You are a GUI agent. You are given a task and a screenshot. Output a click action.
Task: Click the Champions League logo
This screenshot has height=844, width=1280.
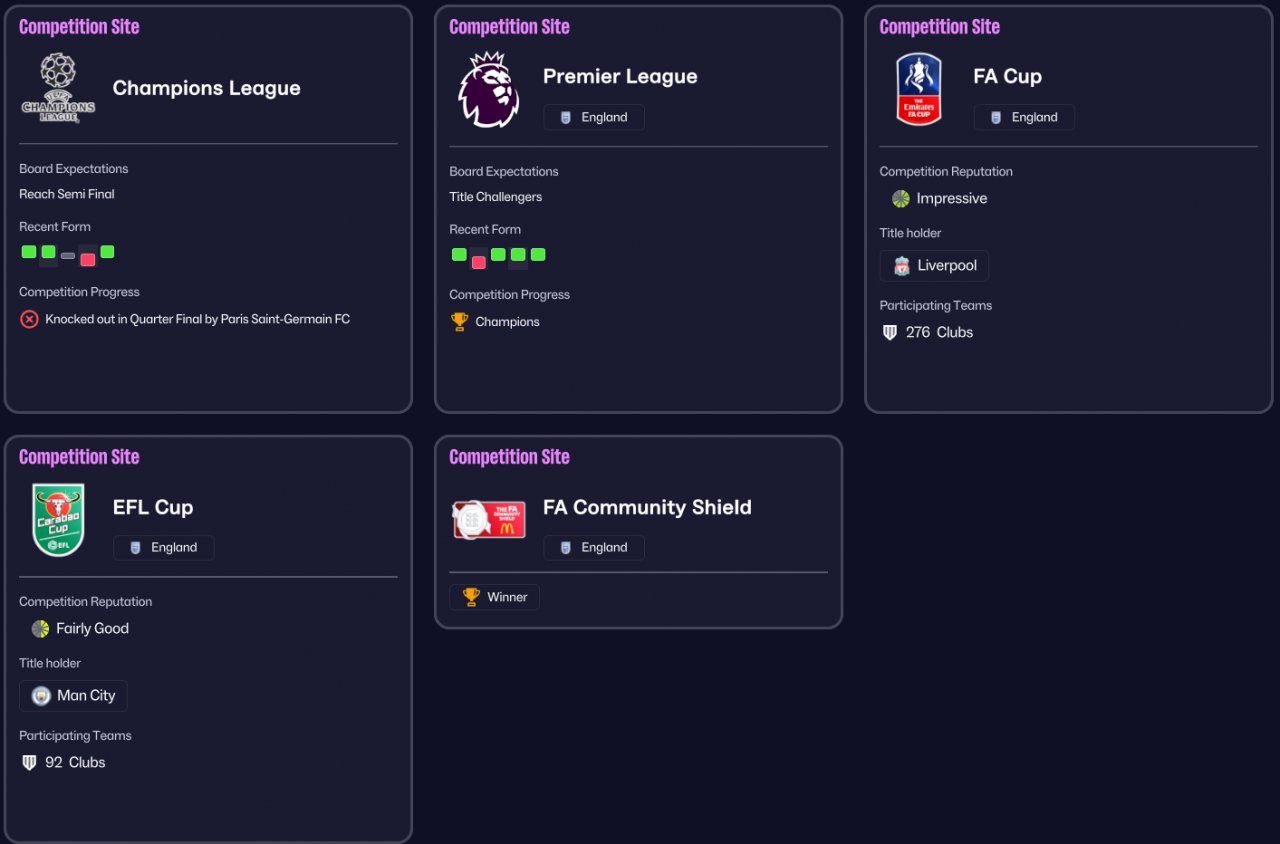click(x=58, y=88)
